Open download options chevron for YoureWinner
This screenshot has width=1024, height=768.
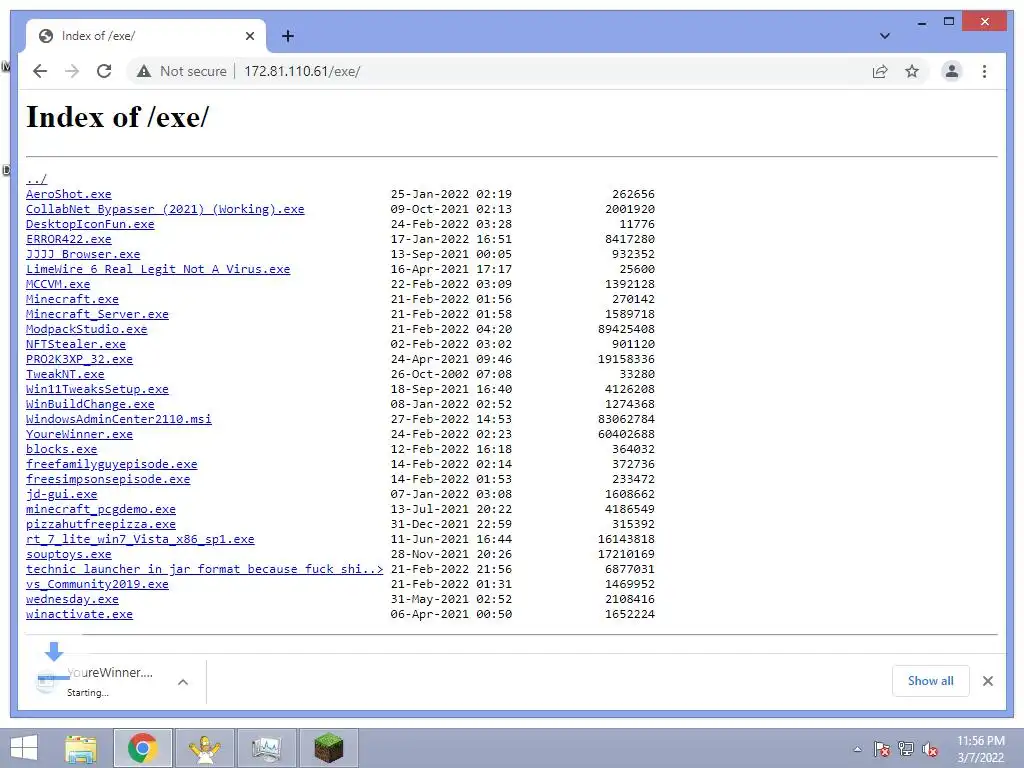[183, 682]
